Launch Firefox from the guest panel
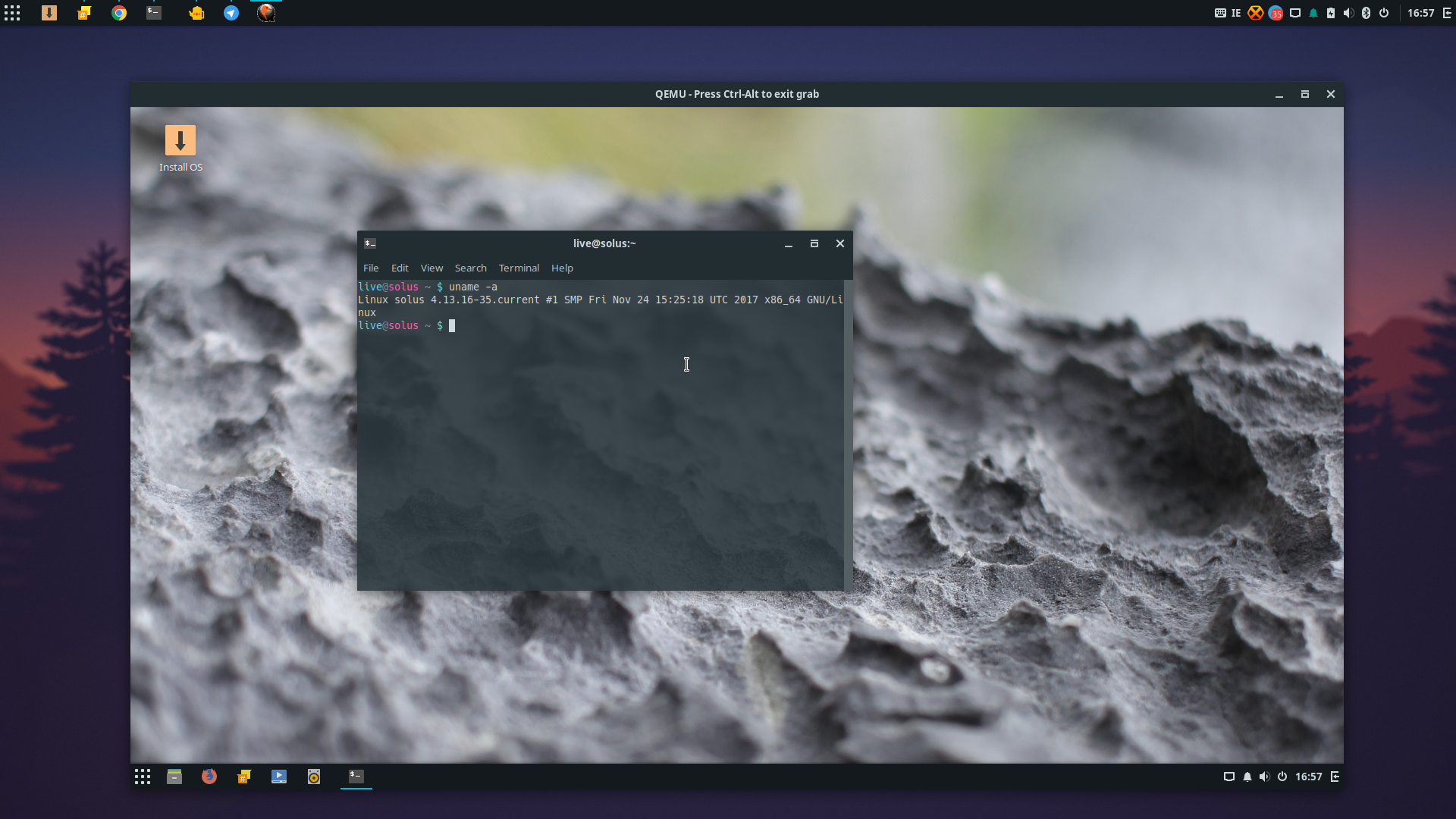1456x819 pixels. [209, 777]
